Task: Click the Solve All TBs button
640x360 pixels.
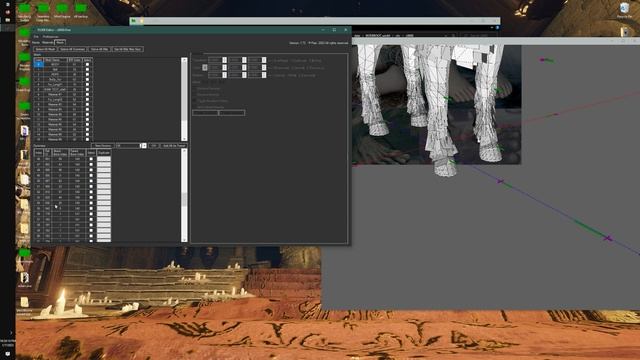Action: (100, 49)
